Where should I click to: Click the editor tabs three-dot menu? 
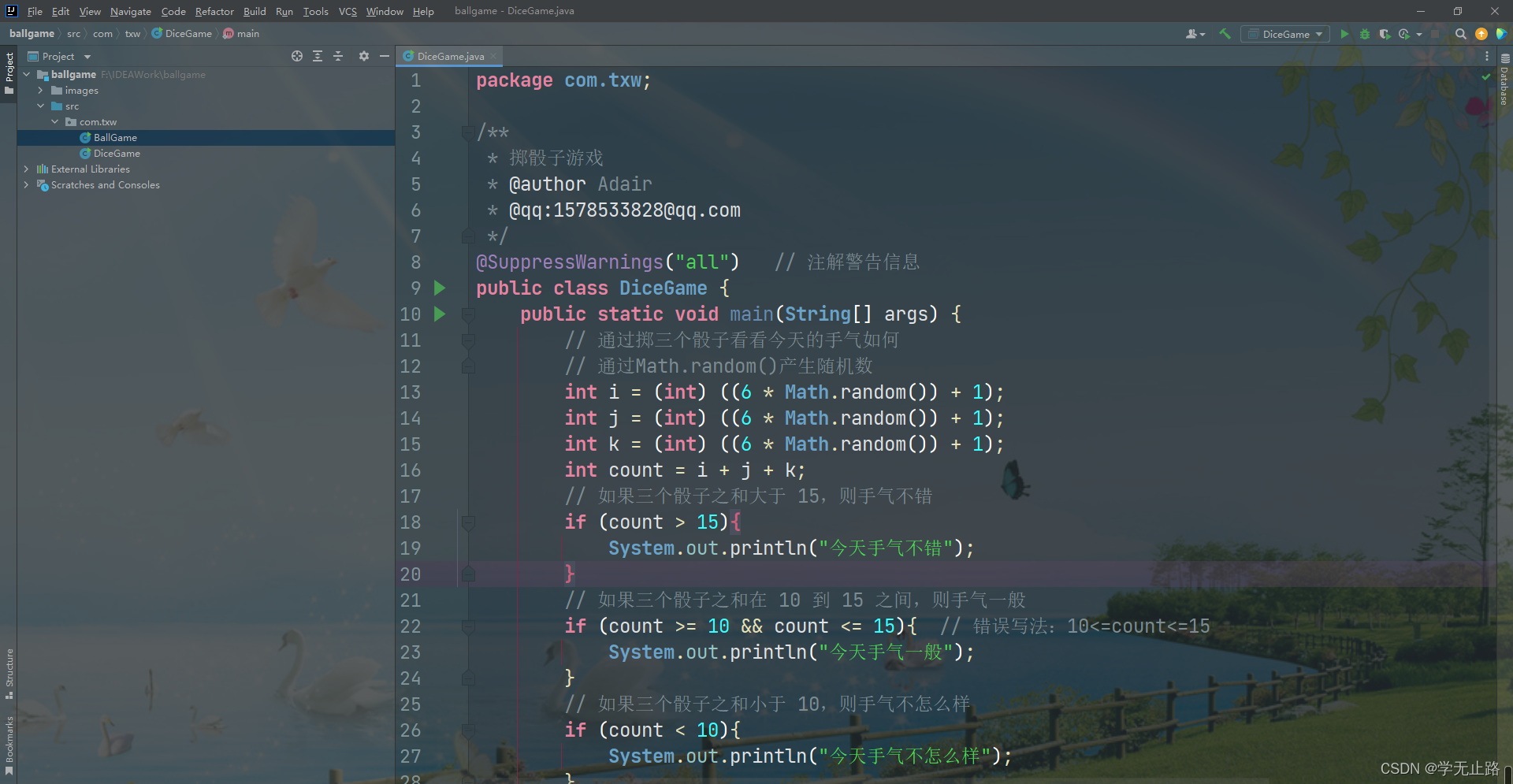click(1487, 56)
